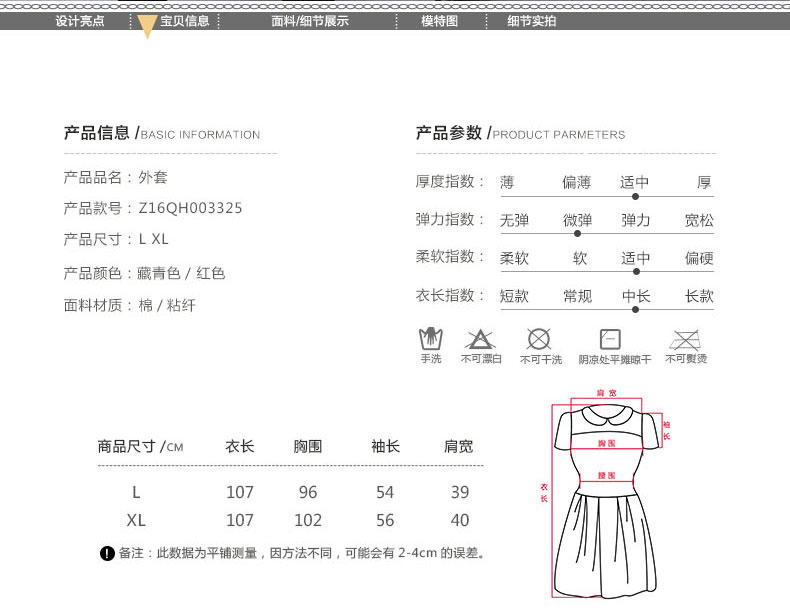Viewport: 790px width, 610px height.
Task: Click the hand wash (手洗) care icon
Action: coord(430,339)
